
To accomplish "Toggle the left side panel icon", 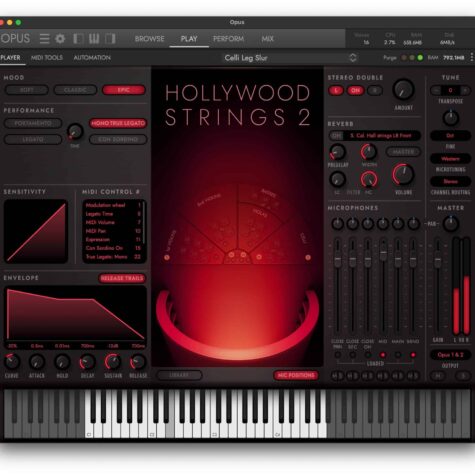I will 78,39.
